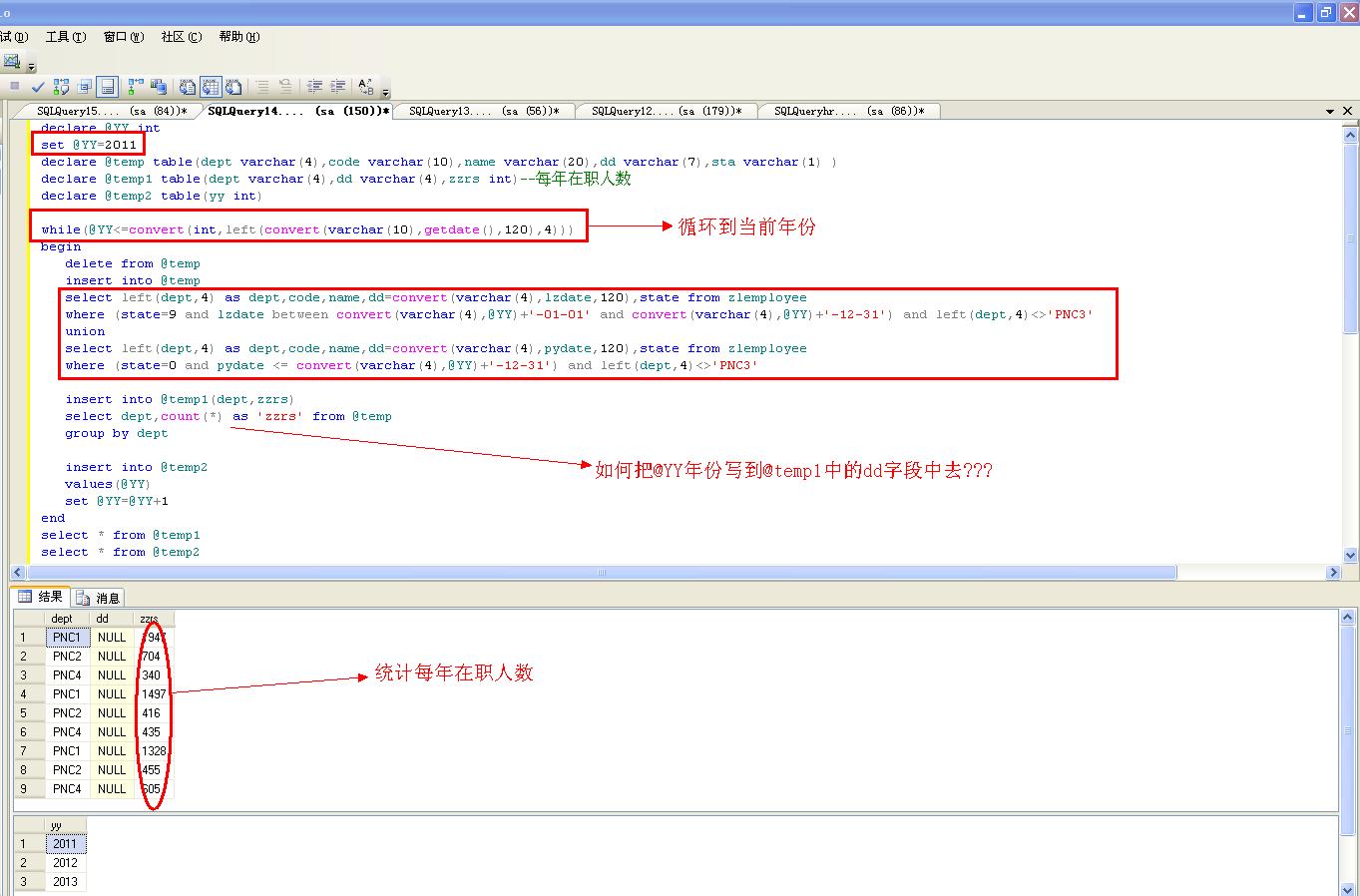The height and width of the screenshot is (896, 1360).
Task: Click row header 3 in the yy results grid
Action: coord(30,882)
